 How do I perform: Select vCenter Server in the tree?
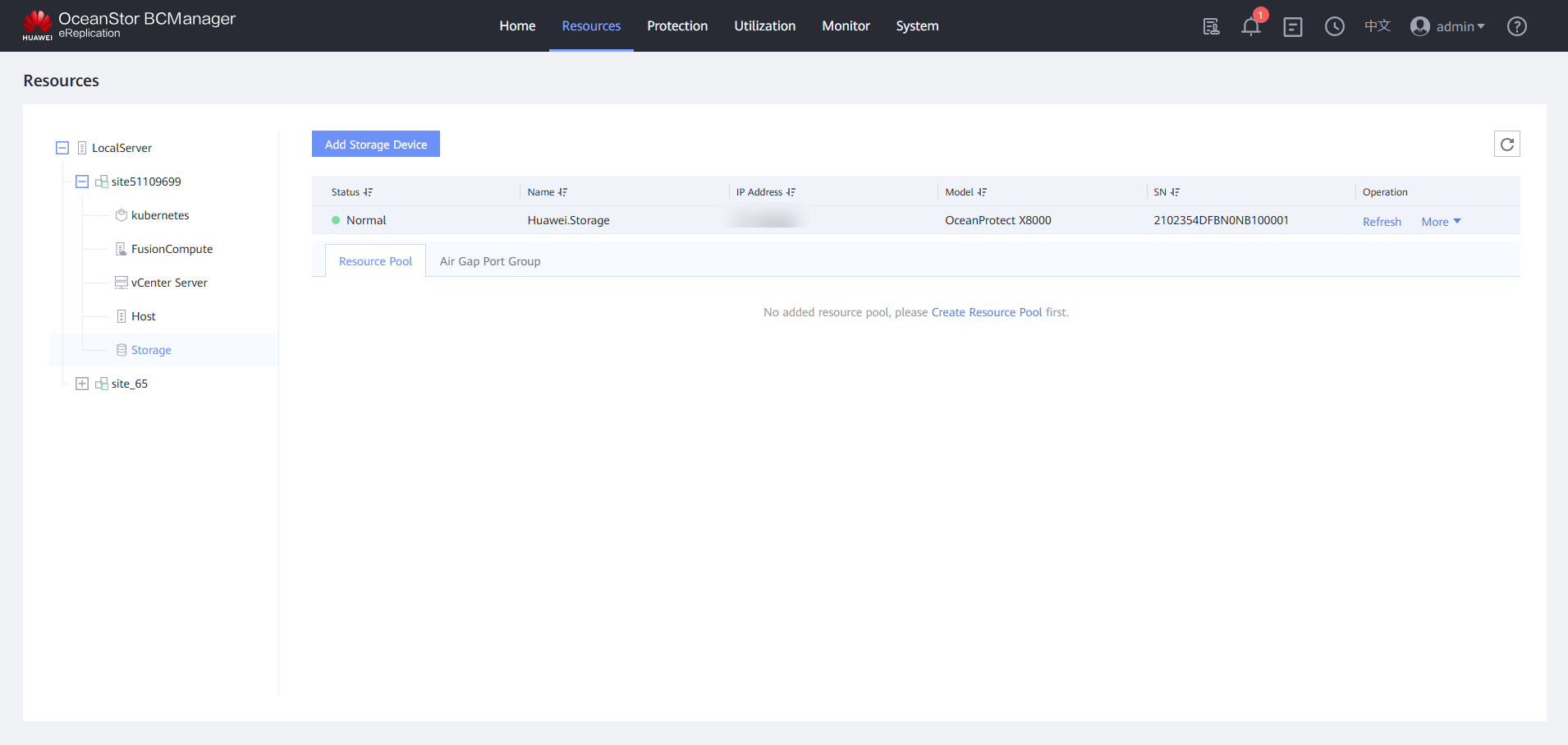point(169,283)
